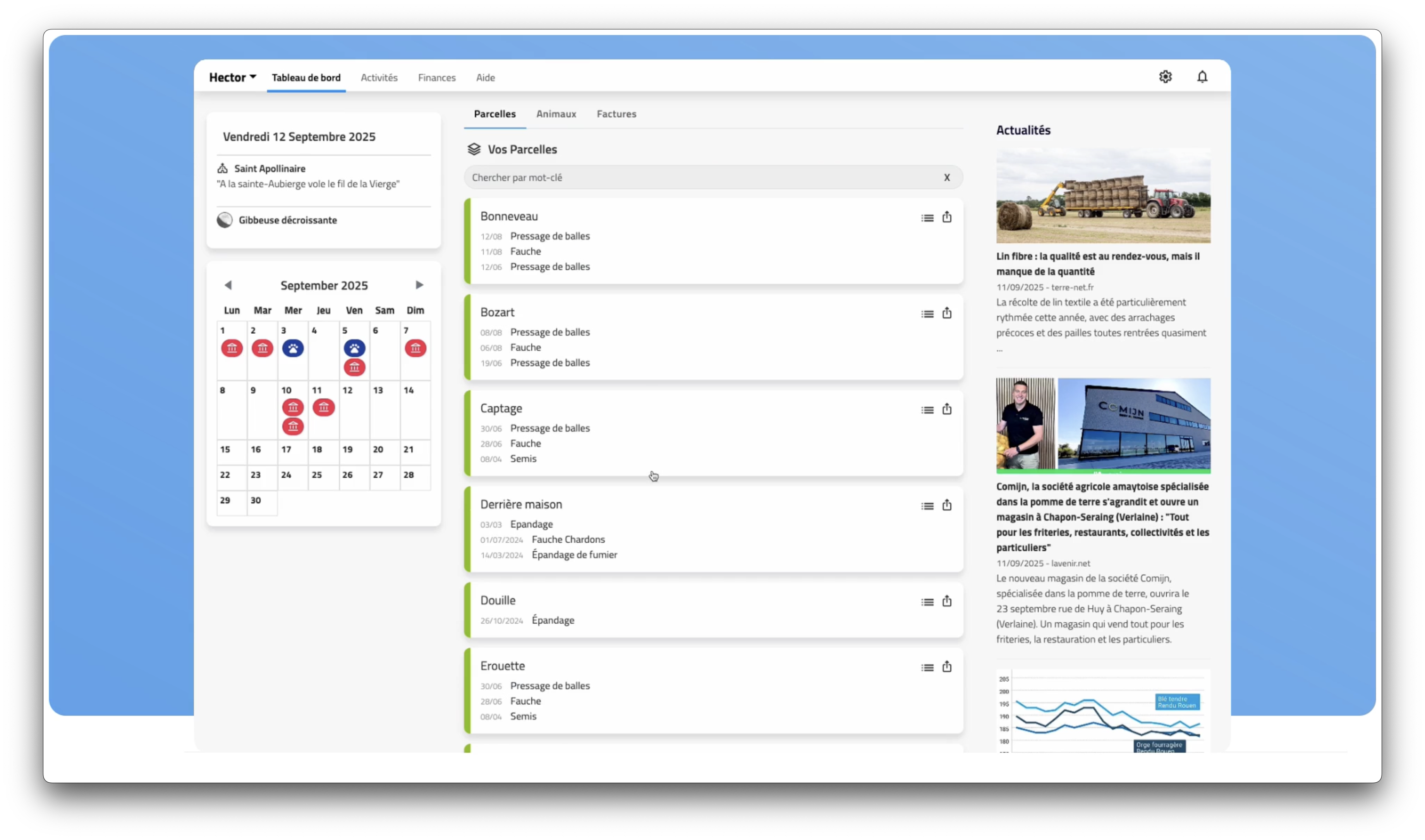Image resolution: width=1425 pixels, height=840 pixels.
Task: Click the blue paw icon on September 5
Action: click(354, 349)
